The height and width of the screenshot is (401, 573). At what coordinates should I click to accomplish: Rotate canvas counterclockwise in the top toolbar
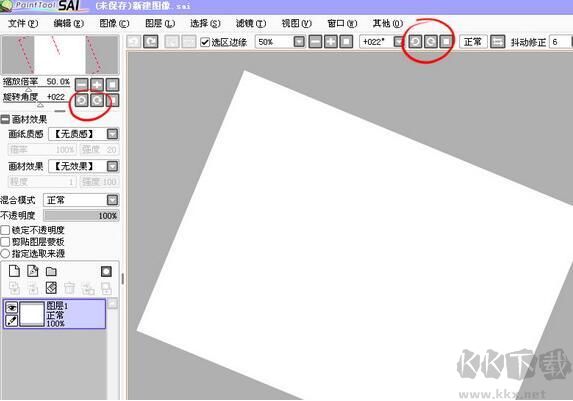click(x=415, y=42)
